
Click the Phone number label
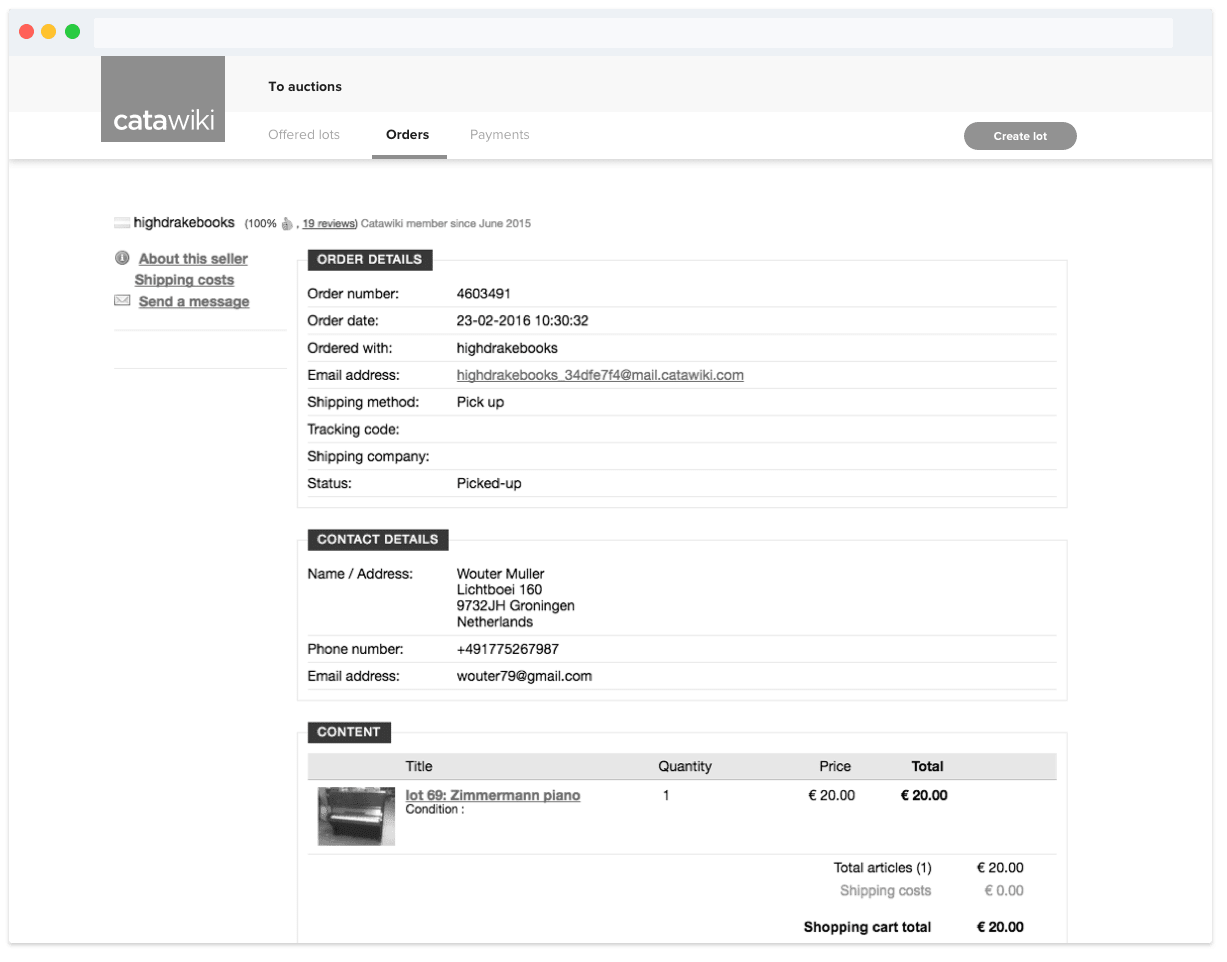click(356, 649)
